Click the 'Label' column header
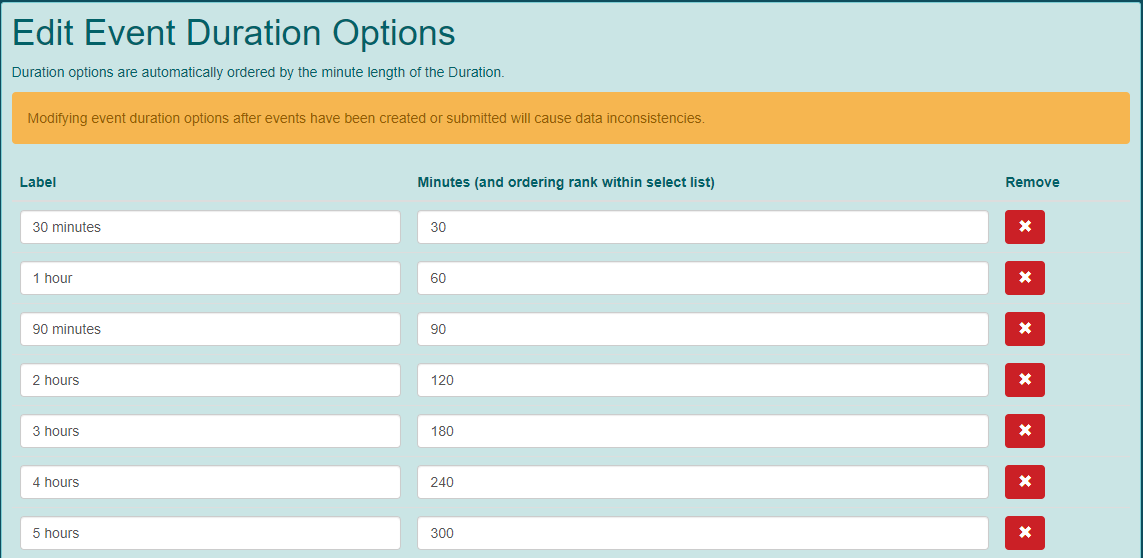1143x558 pixels. coord(38,182)
